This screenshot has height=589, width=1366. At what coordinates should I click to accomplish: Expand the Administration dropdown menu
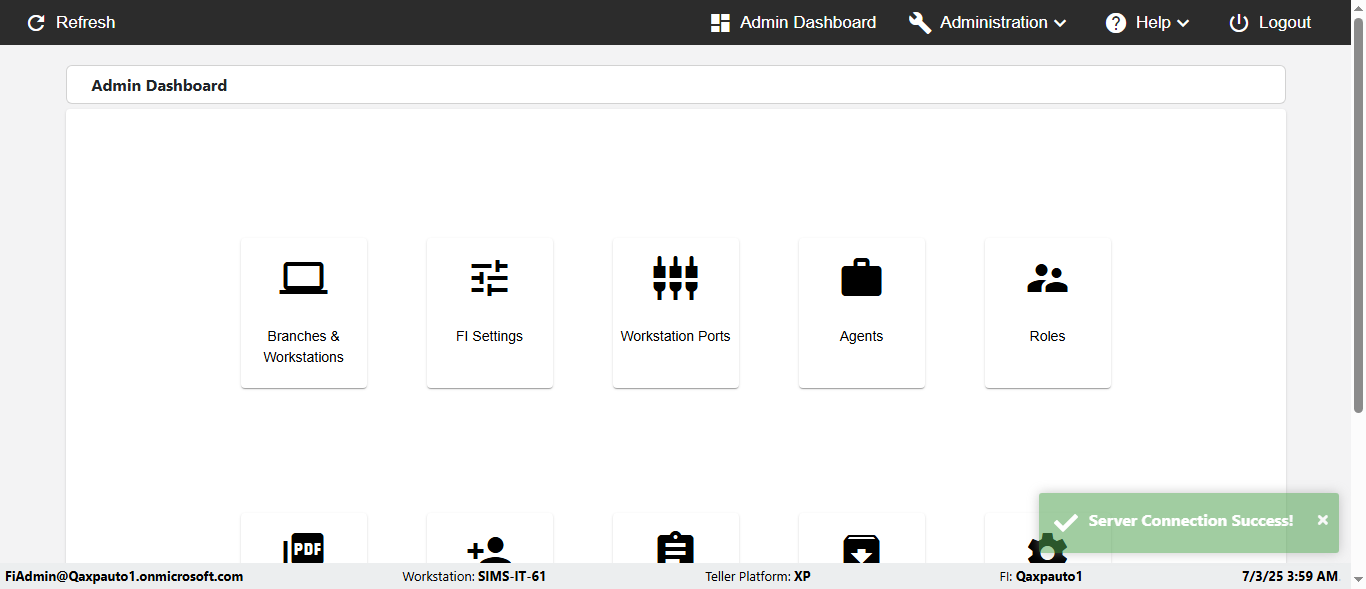988,22
